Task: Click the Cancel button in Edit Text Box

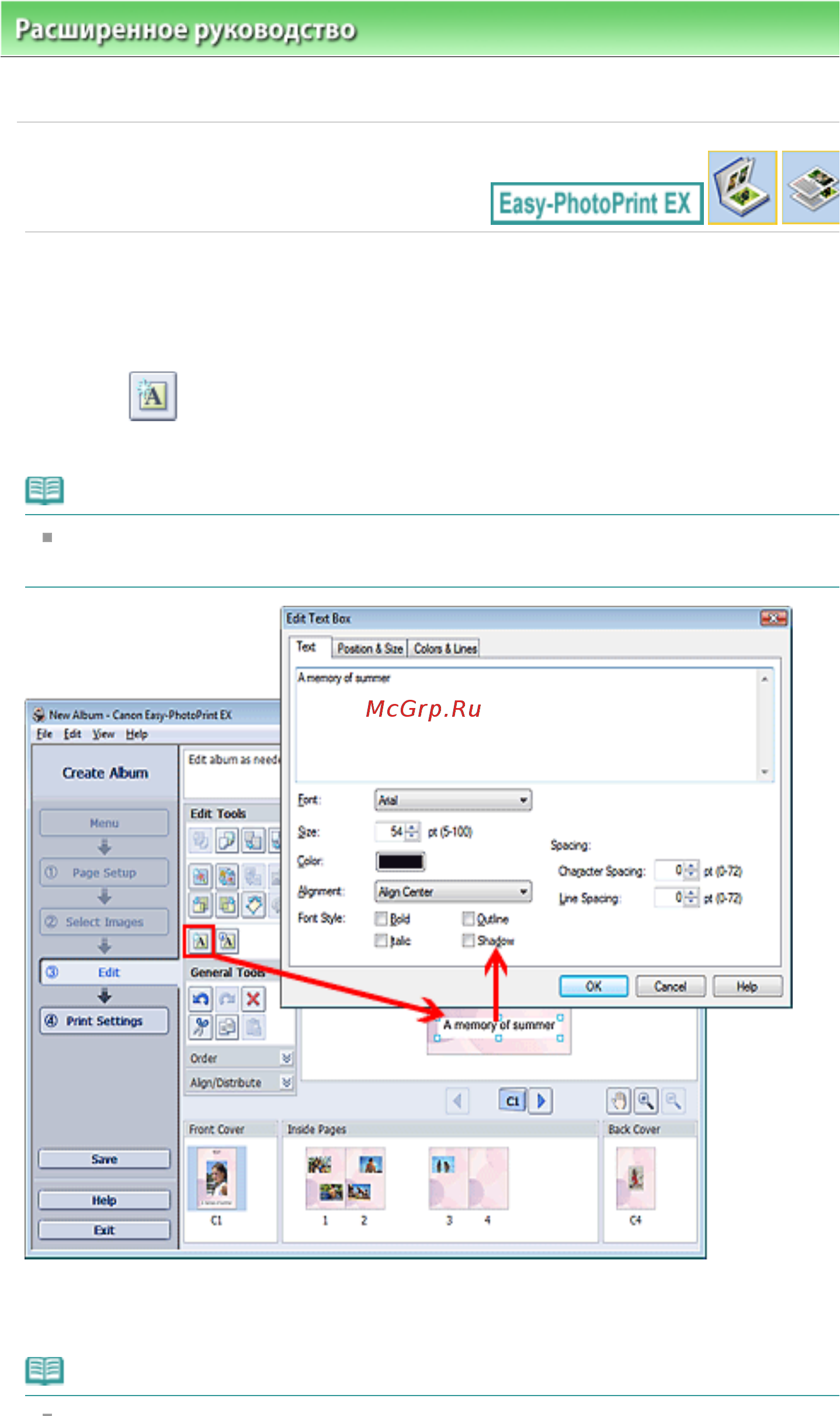Action: pyautogui.click(x=670, y=987)
